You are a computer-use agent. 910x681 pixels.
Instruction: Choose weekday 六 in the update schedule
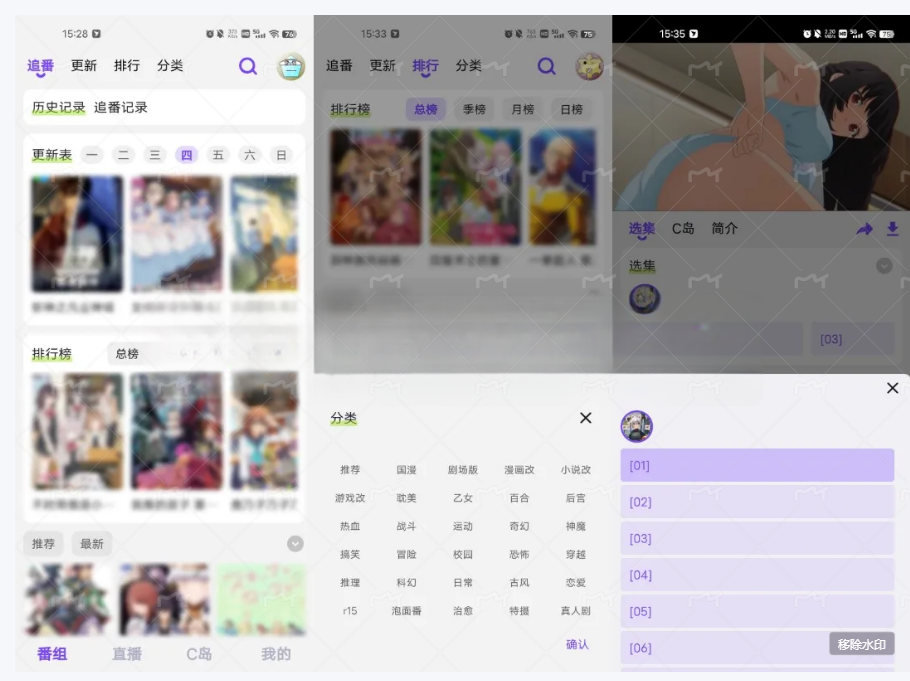pyautogui.click(x=250, y=155)
